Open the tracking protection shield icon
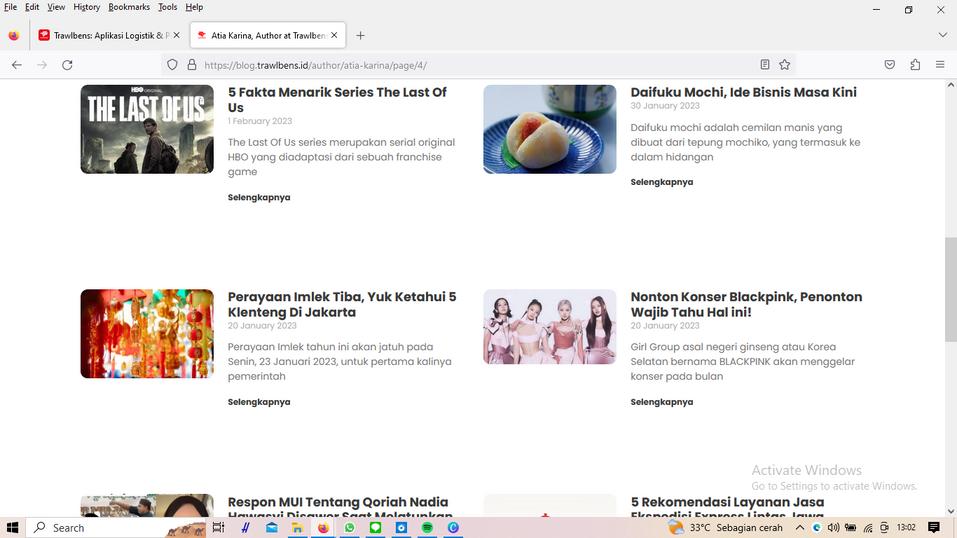The width and height of the screenshot is (957, 538). (x=172, y=65)
